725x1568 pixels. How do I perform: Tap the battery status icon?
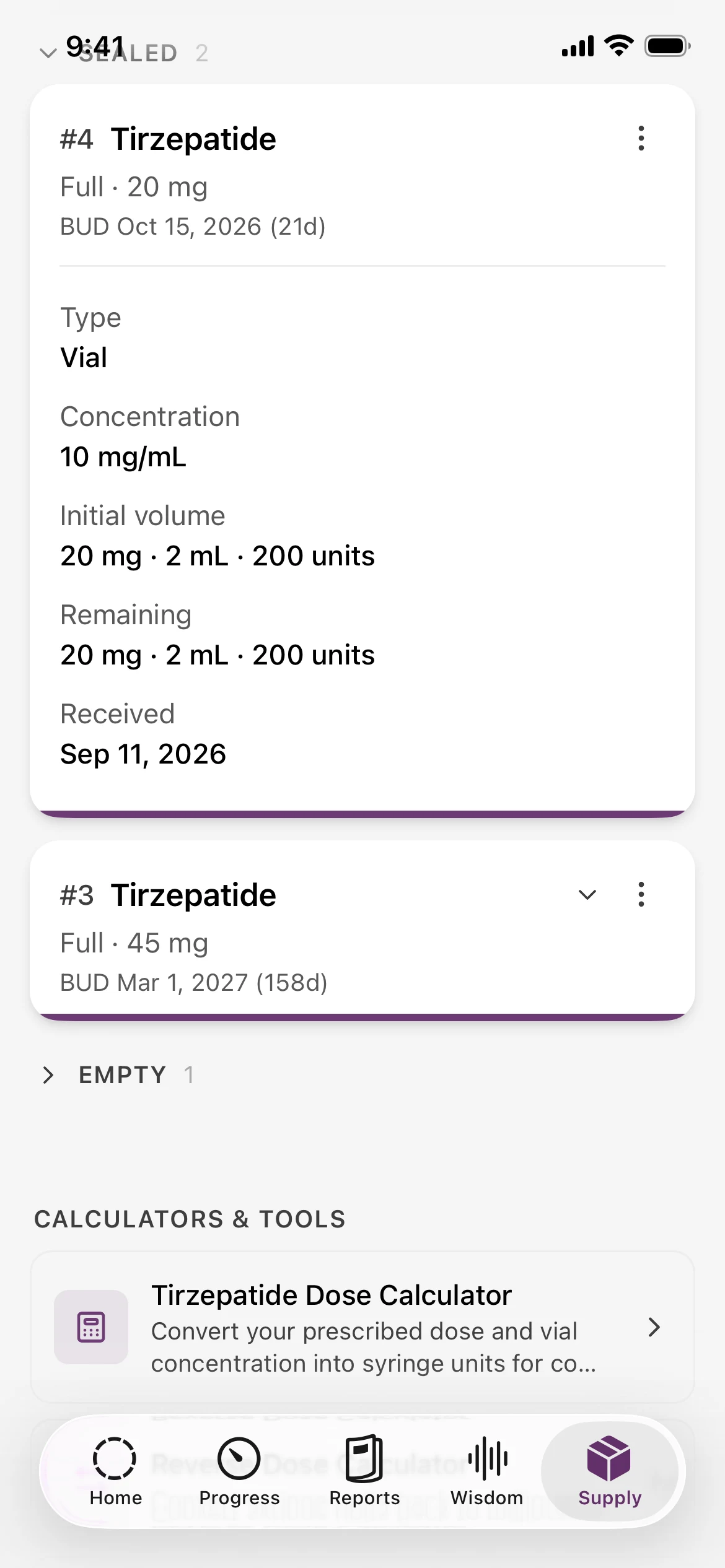[x=667, y=46]
